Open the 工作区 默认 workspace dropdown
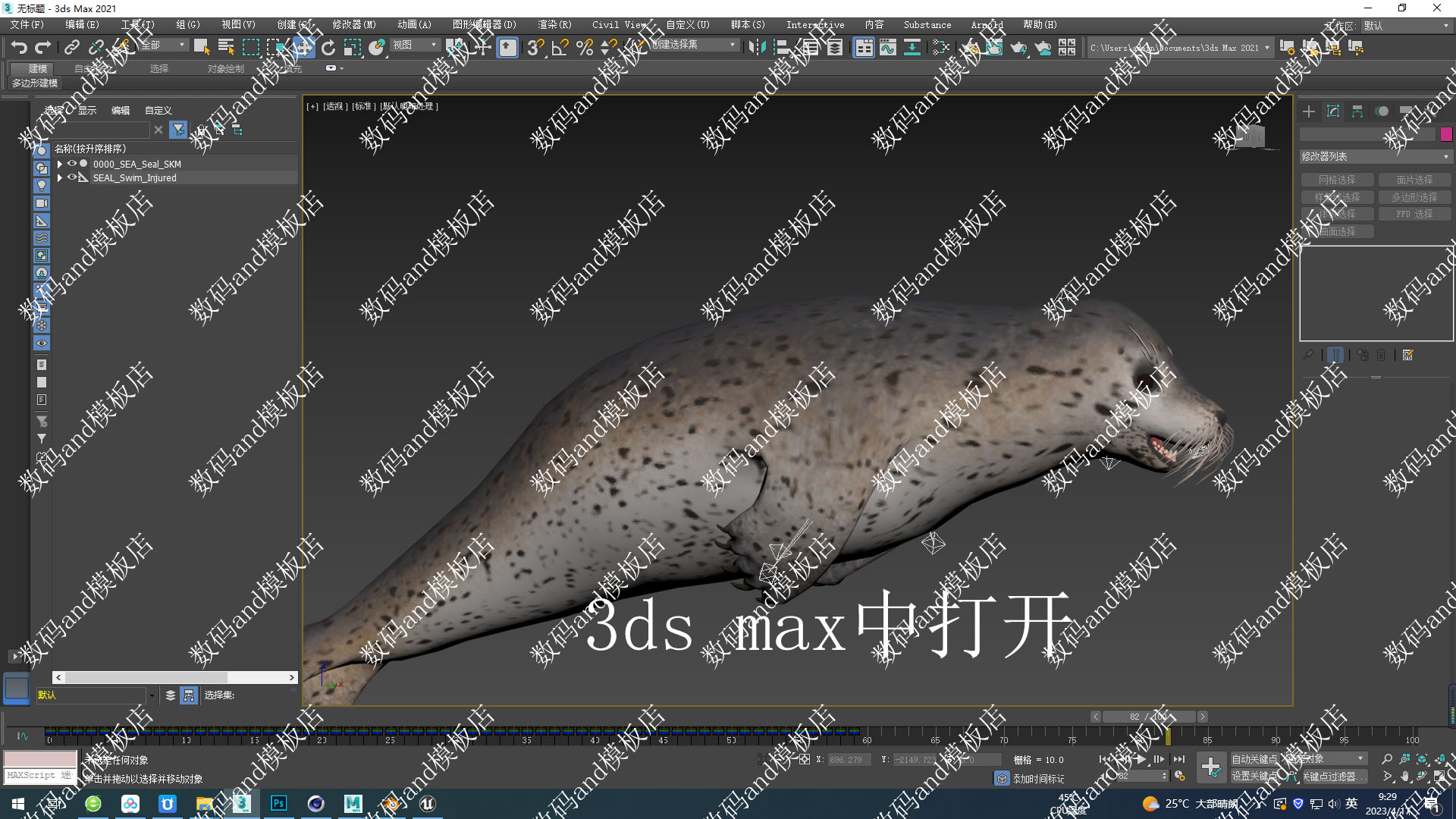The height and width of the screenshot is (819, 1456). 1406,26
